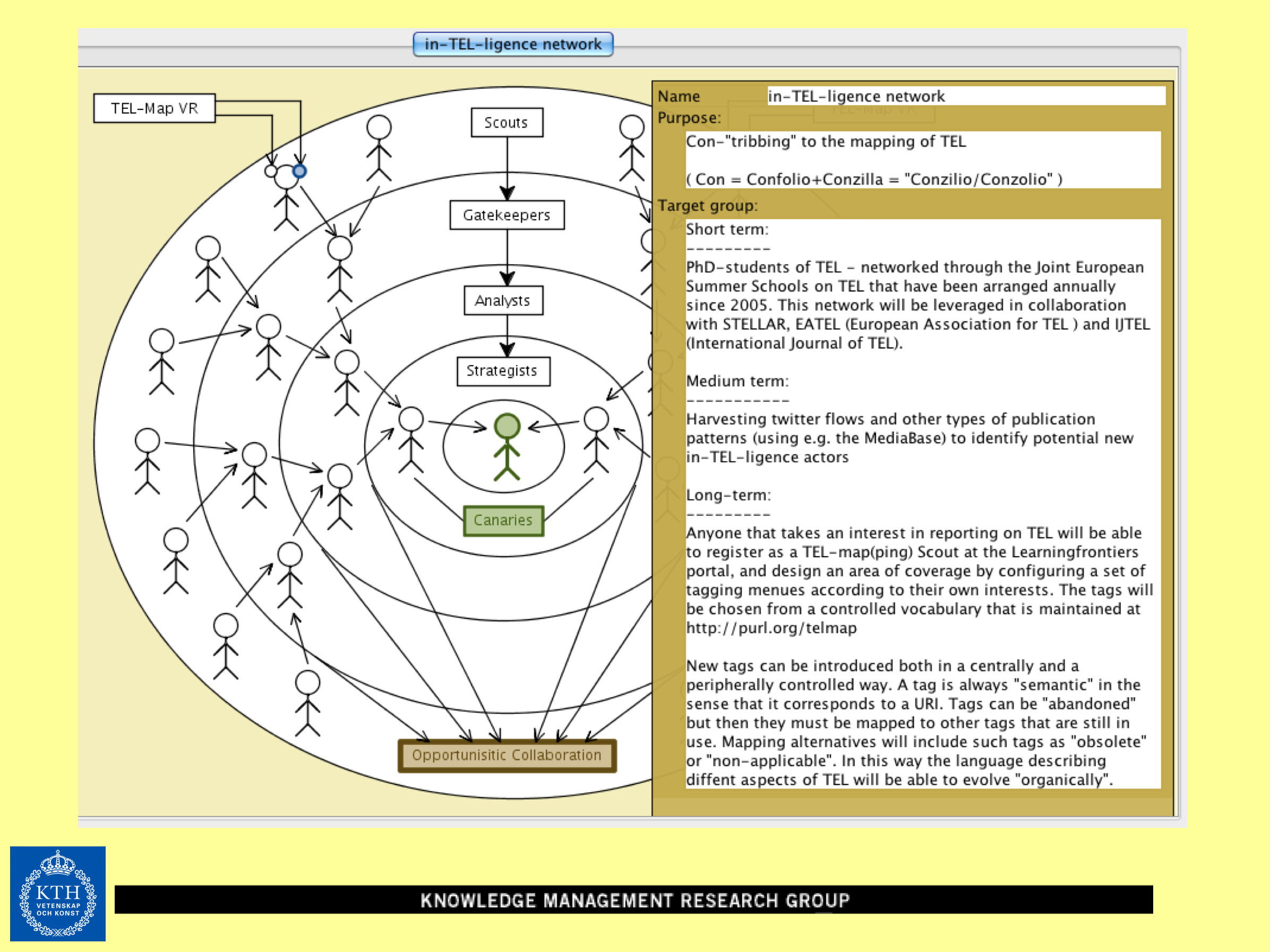Click the Scouts concept box

pos(507,122)
